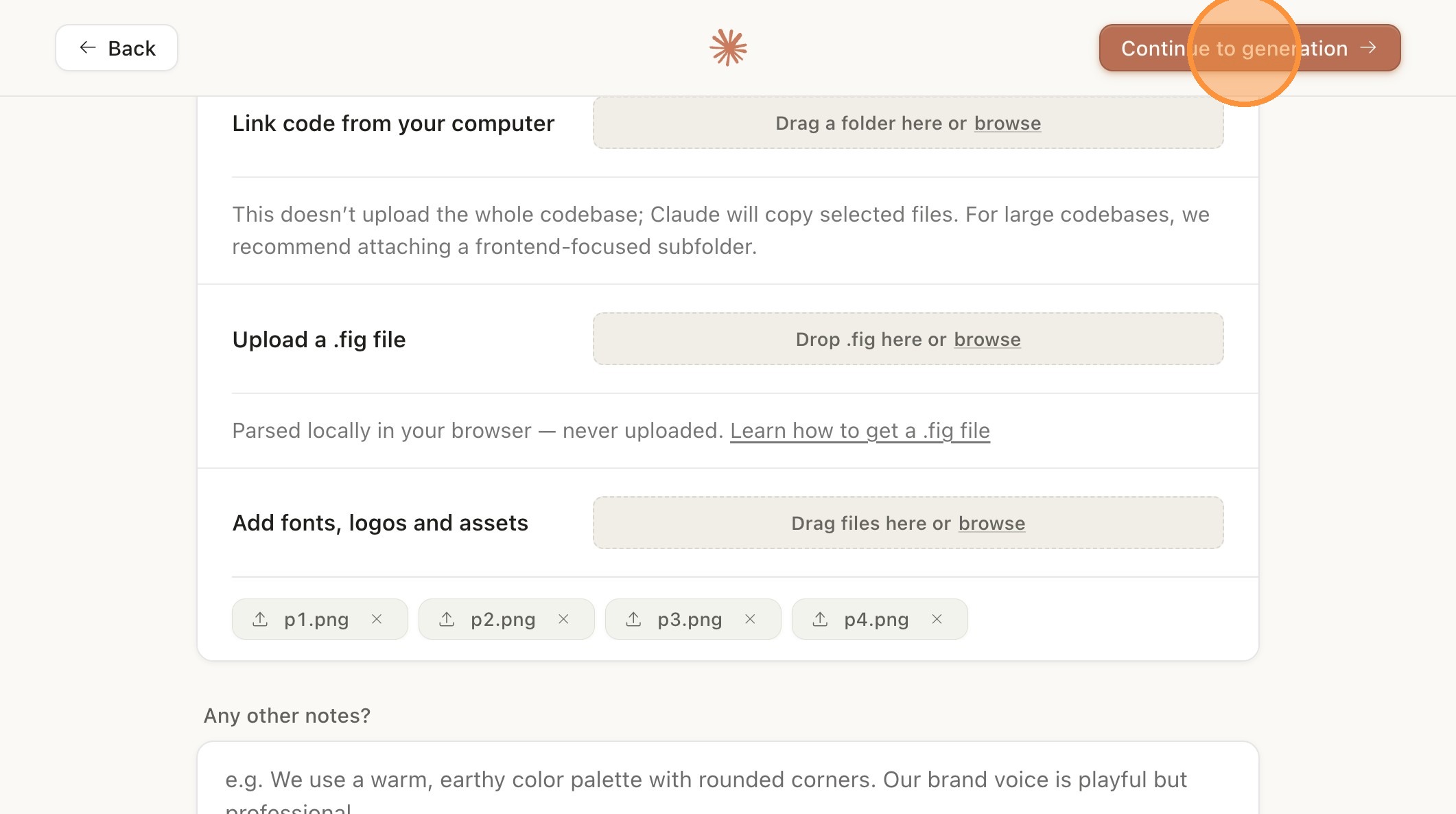This screenshot has height=814, width=1456.
Task: Click the Drop .fig here drop zone
Action: coord(908,339)
